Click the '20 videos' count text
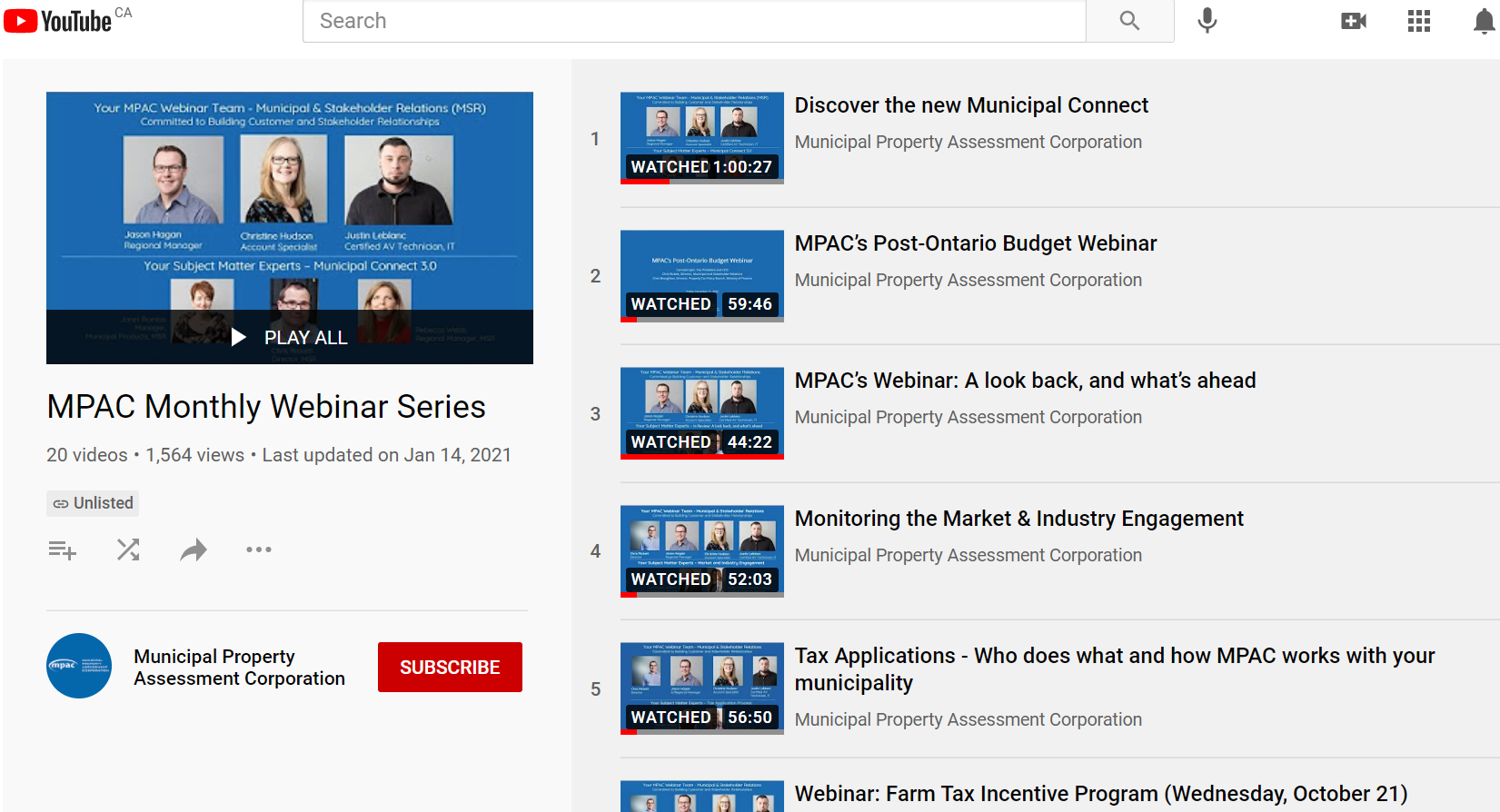Image resolution: width=1500 pixels, height=812 pixels. (87, 455)
